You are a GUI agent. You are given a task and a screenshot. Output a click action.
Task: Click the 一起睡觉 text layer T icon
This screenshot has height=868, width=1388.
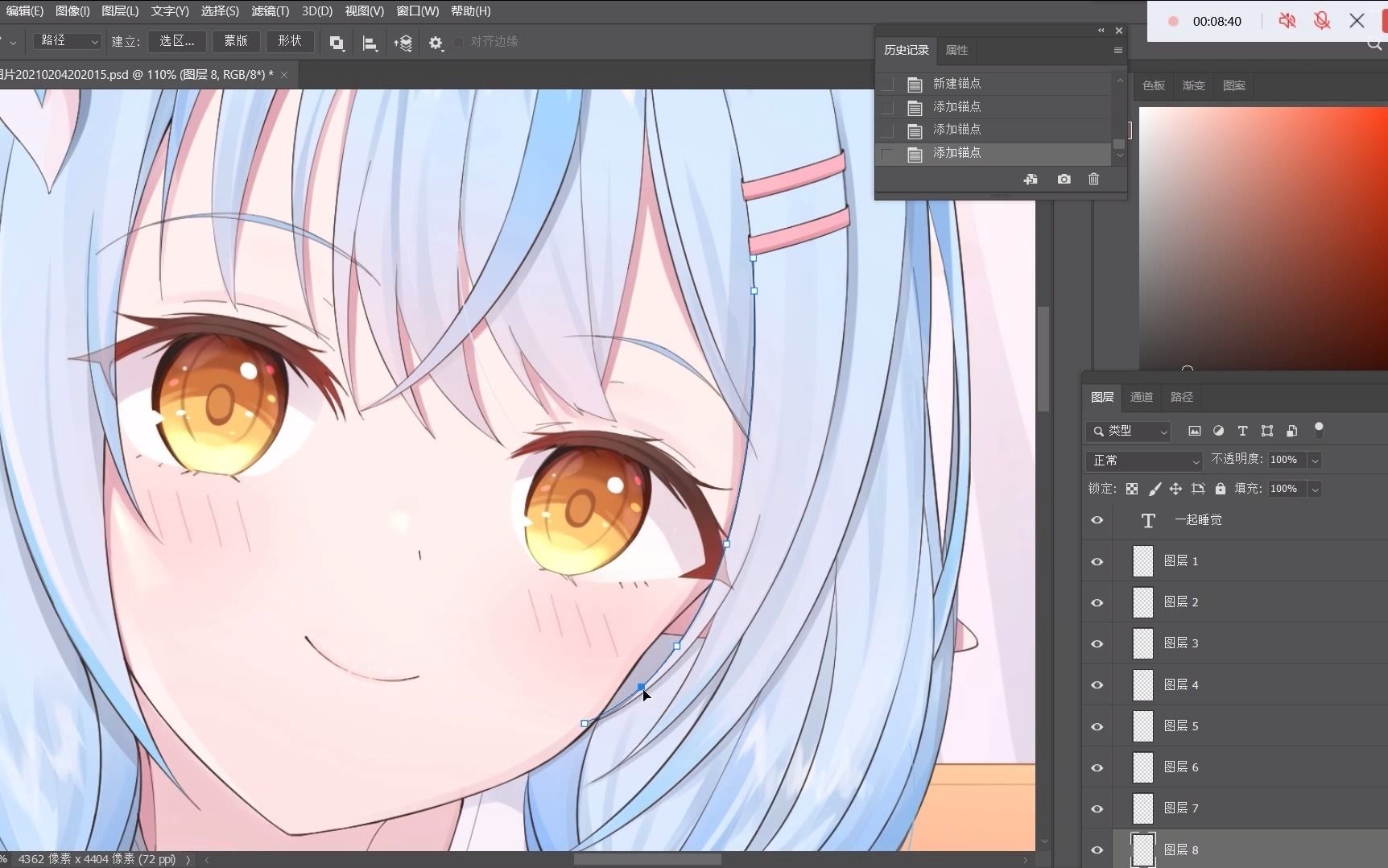(x=1148, y=520)
